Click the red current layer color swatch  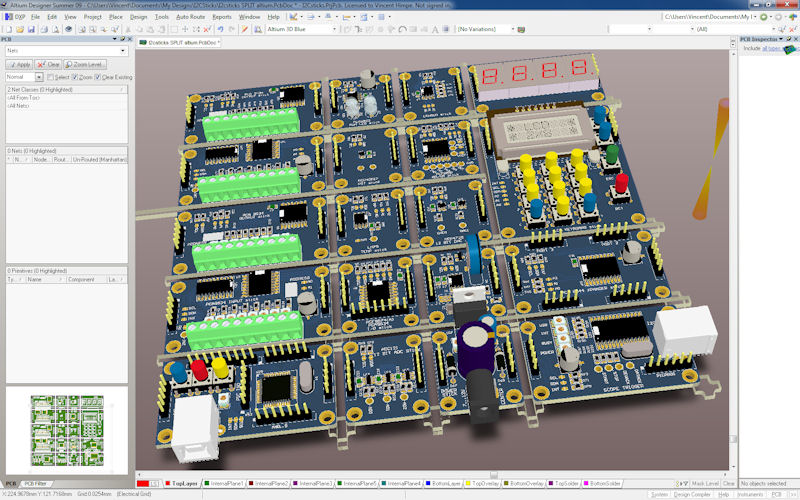coord(143,483)
